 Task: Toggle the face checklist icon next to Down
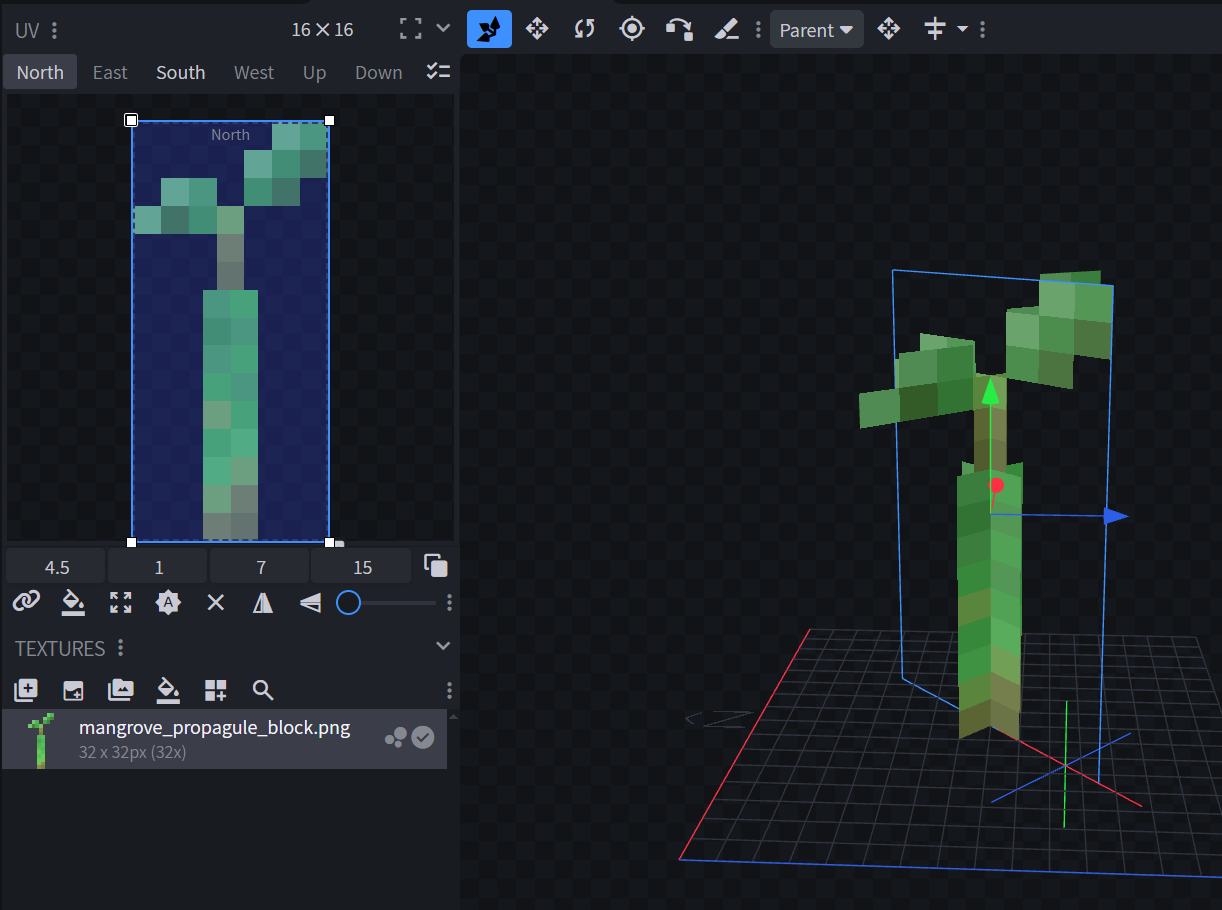pos(438,71)
